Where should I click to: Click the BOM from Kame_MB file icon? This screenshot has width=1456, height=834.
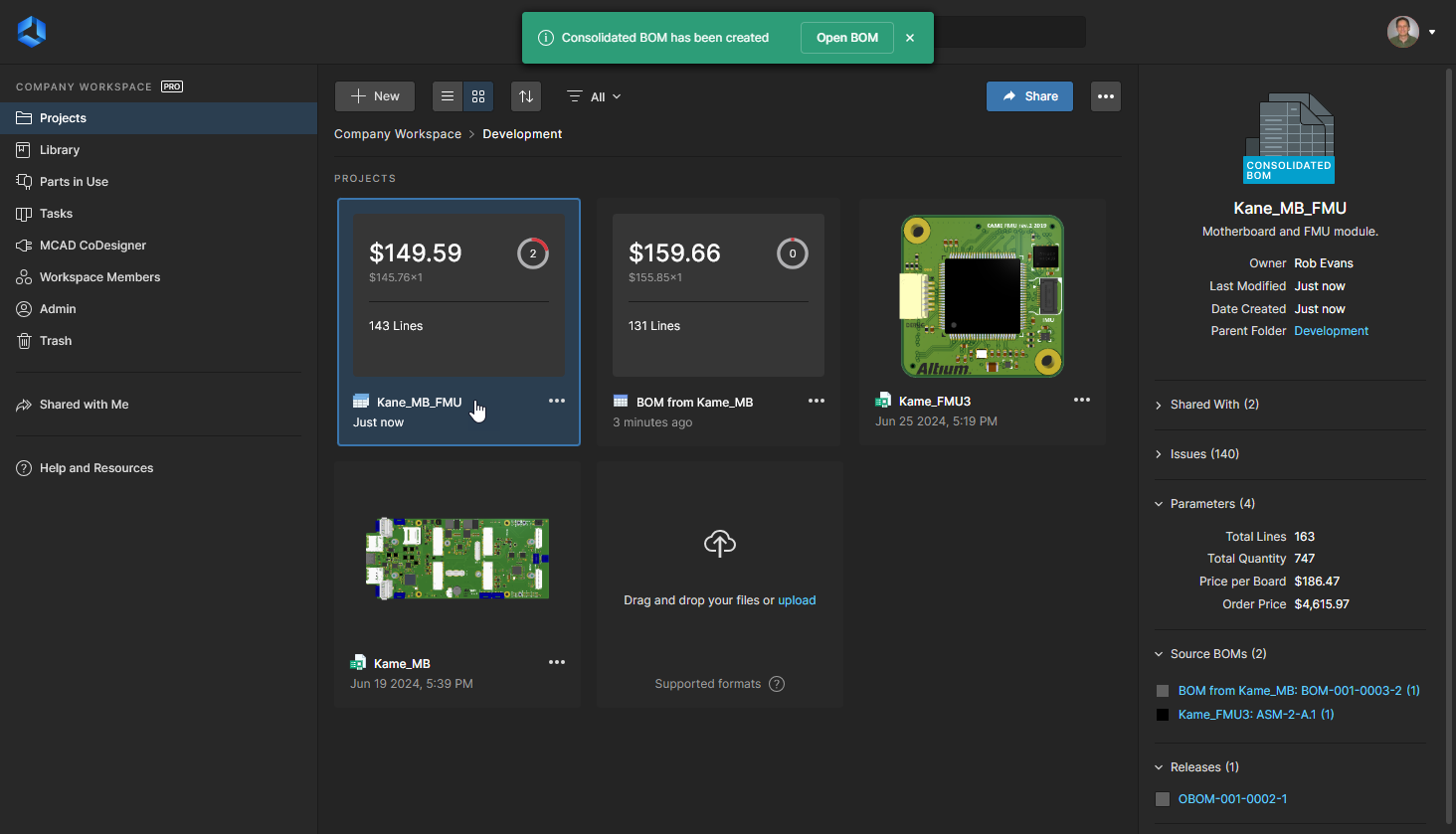coord(621,402)
